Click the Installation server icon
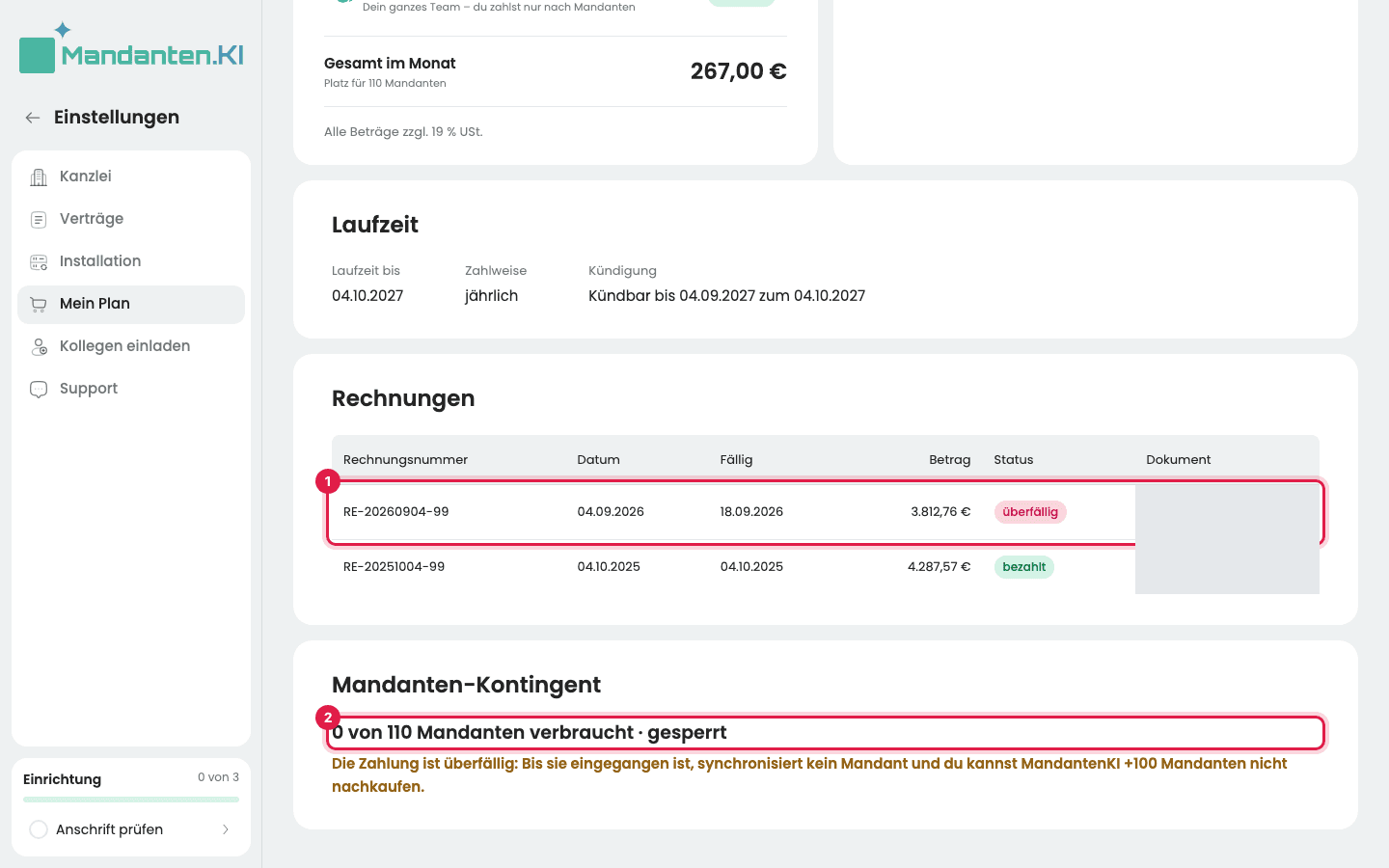Screen dimensions: 1389x868 pyautogui.click(x=39, y=261)
